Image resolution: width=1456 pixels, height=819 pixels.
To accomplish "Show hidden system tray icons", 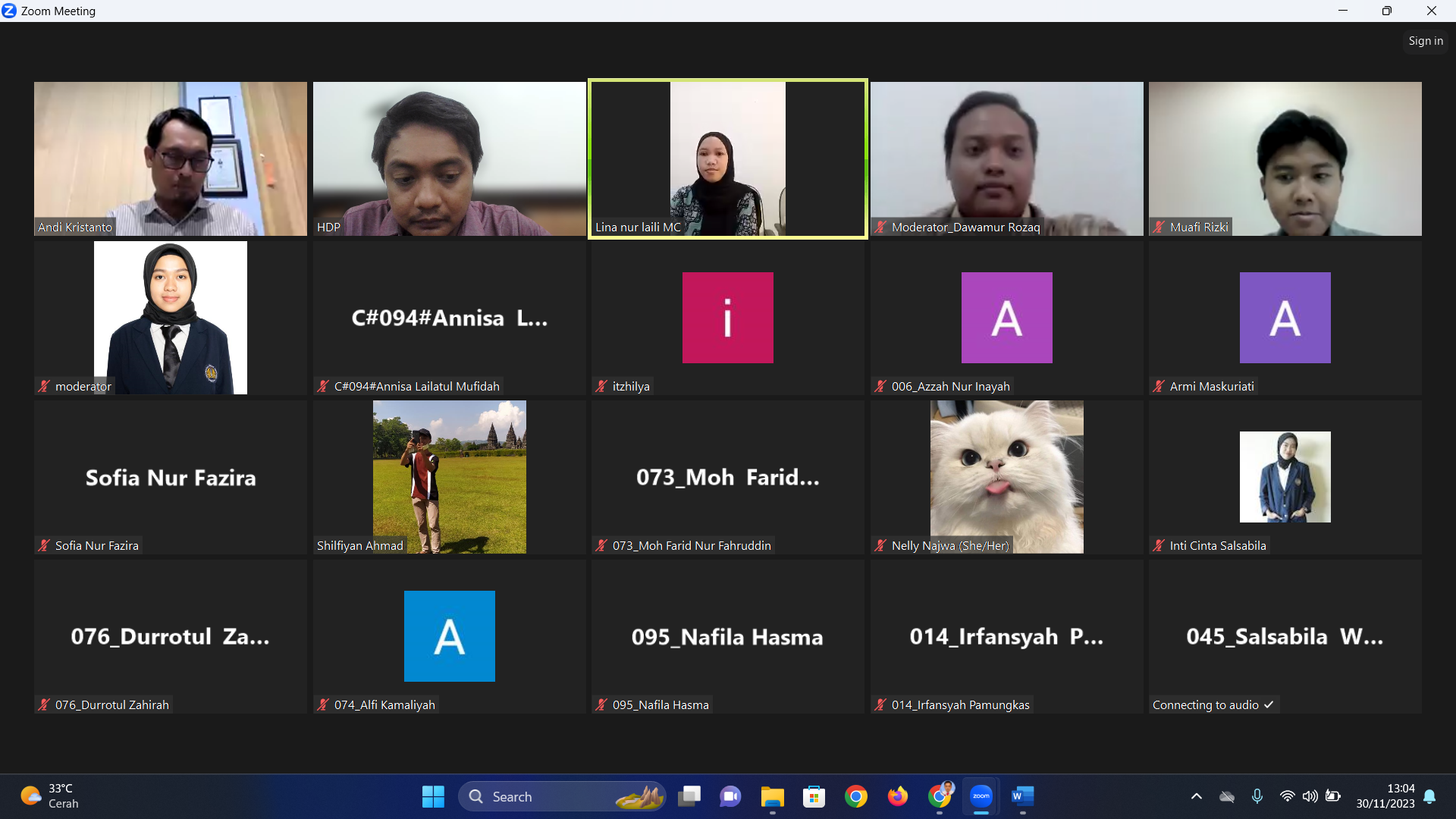I will [1197, 796].
